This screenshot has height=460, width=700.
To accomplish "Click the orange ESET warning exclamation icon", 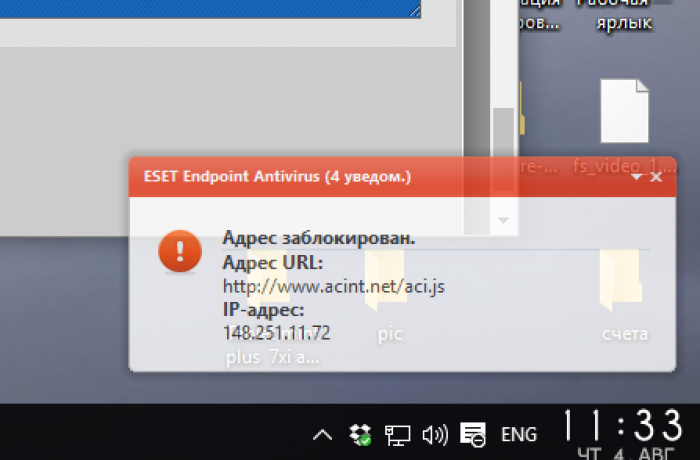I will click(x=180, y=251).
